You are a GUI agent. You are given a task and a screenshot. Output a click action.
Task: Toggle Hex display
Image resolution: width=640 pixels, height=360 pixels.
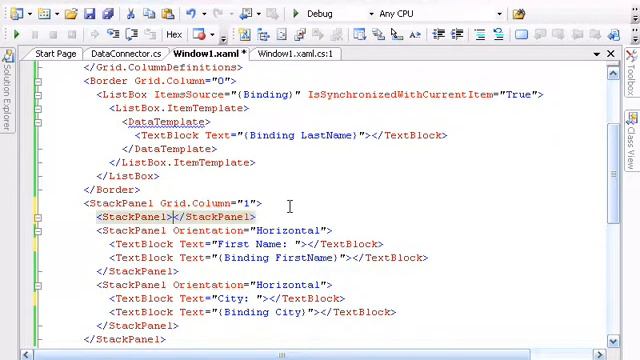point(174,35)
